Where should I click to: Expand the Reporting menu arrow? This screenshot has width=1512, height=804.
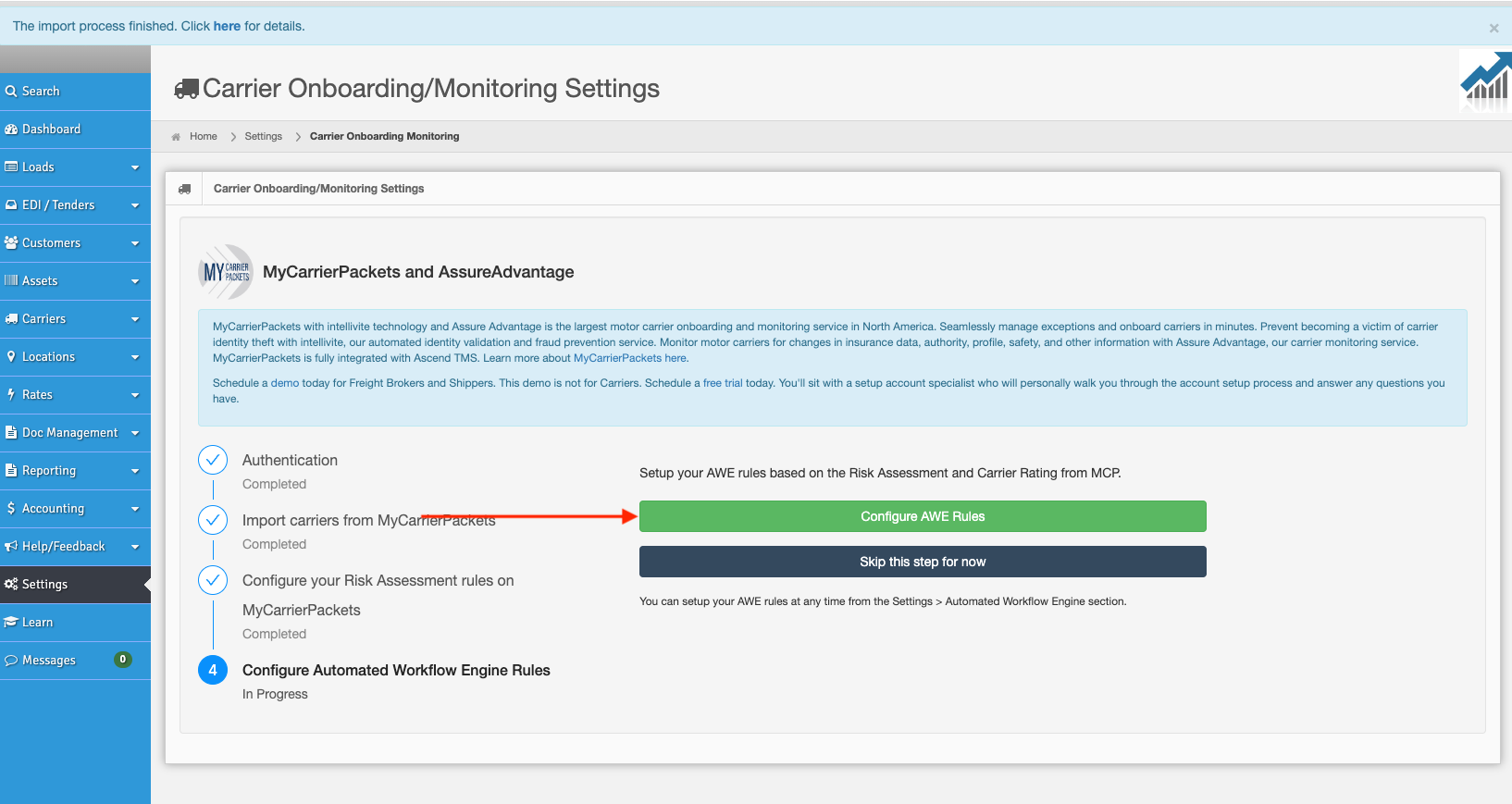click(x=135, y=471)
